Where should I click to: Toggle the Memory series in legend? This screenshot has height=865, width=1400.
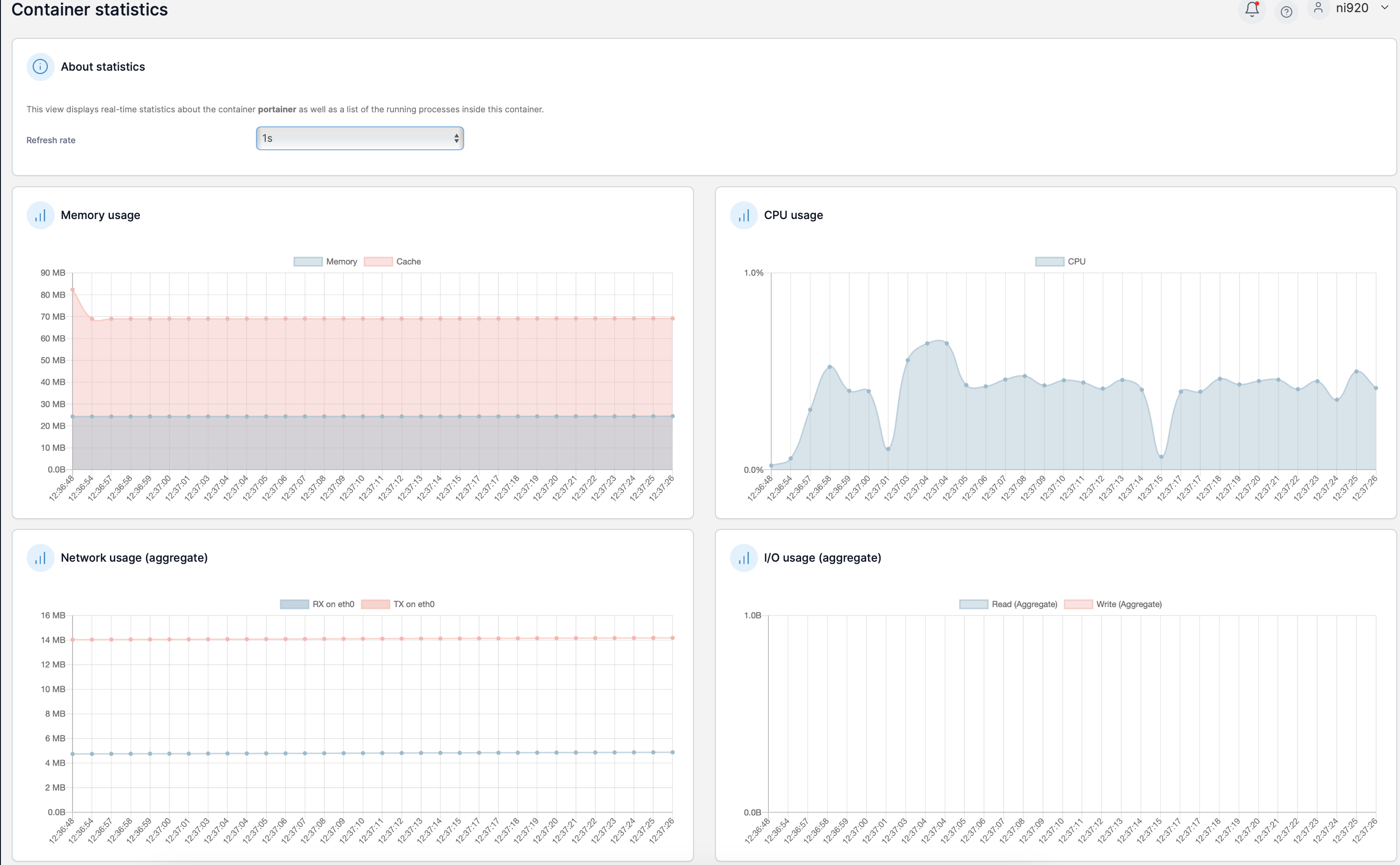click(x=325, y=262)
